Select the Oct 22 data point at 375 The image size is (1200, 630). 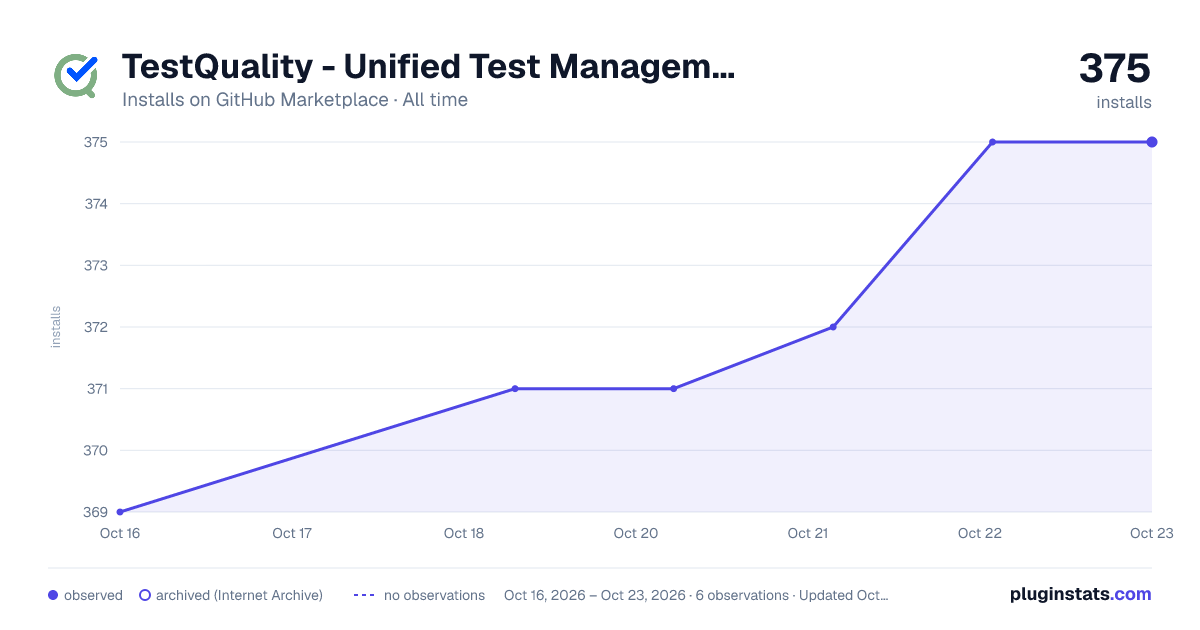tap(992, 142)
